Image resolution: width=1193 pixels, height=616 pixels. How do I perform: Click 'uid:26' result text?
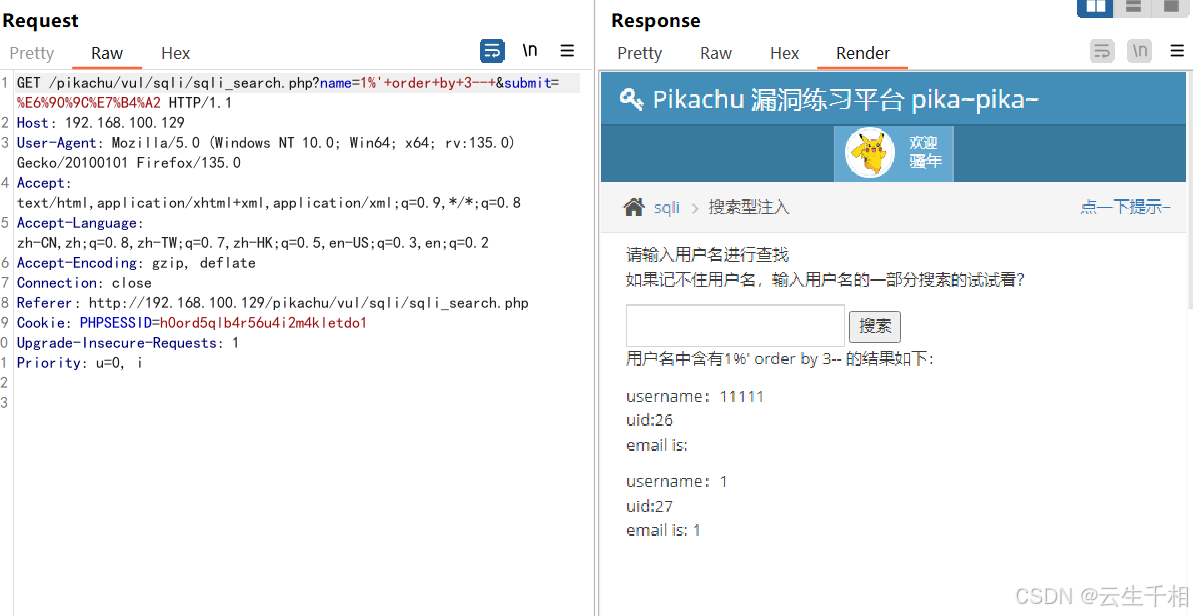point(650,421)
